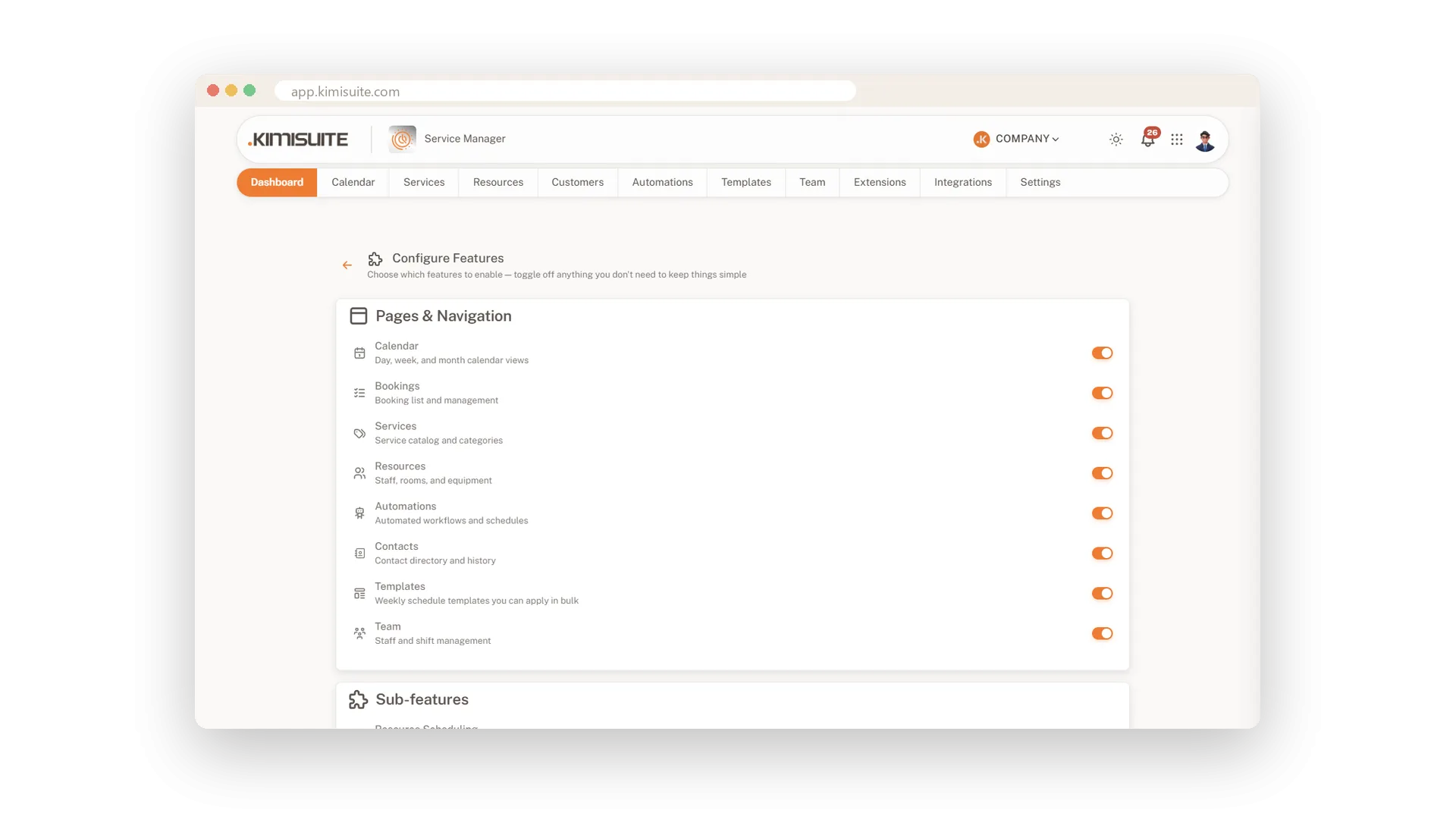This screenshot has width=1456, height=819.
Task: Click 'Day, week, and month calendar views'
Action: point(451,361)
